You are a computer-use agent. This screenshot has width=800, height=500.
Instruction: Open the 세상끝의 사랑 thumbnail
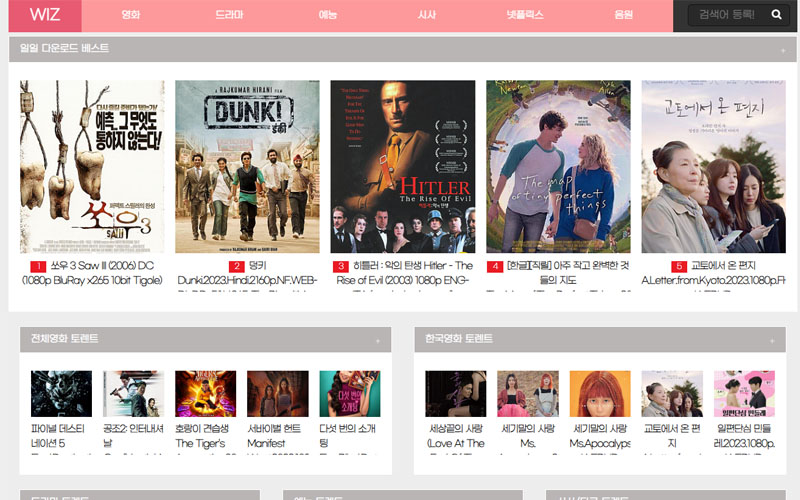(x=456, y=393)
